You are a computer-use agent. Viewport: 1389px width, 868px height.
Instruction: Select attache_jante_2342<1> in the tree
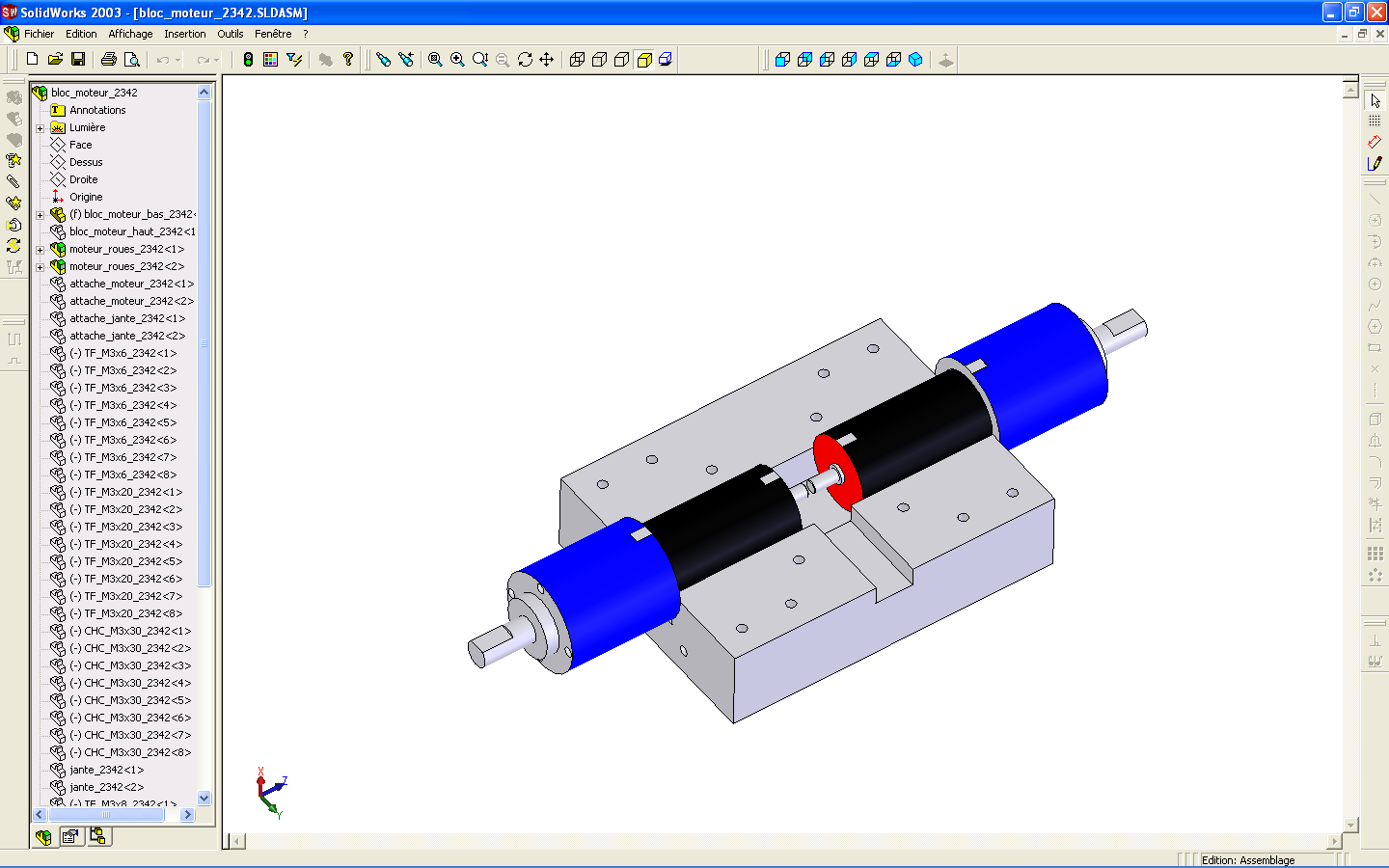(126, 318)
